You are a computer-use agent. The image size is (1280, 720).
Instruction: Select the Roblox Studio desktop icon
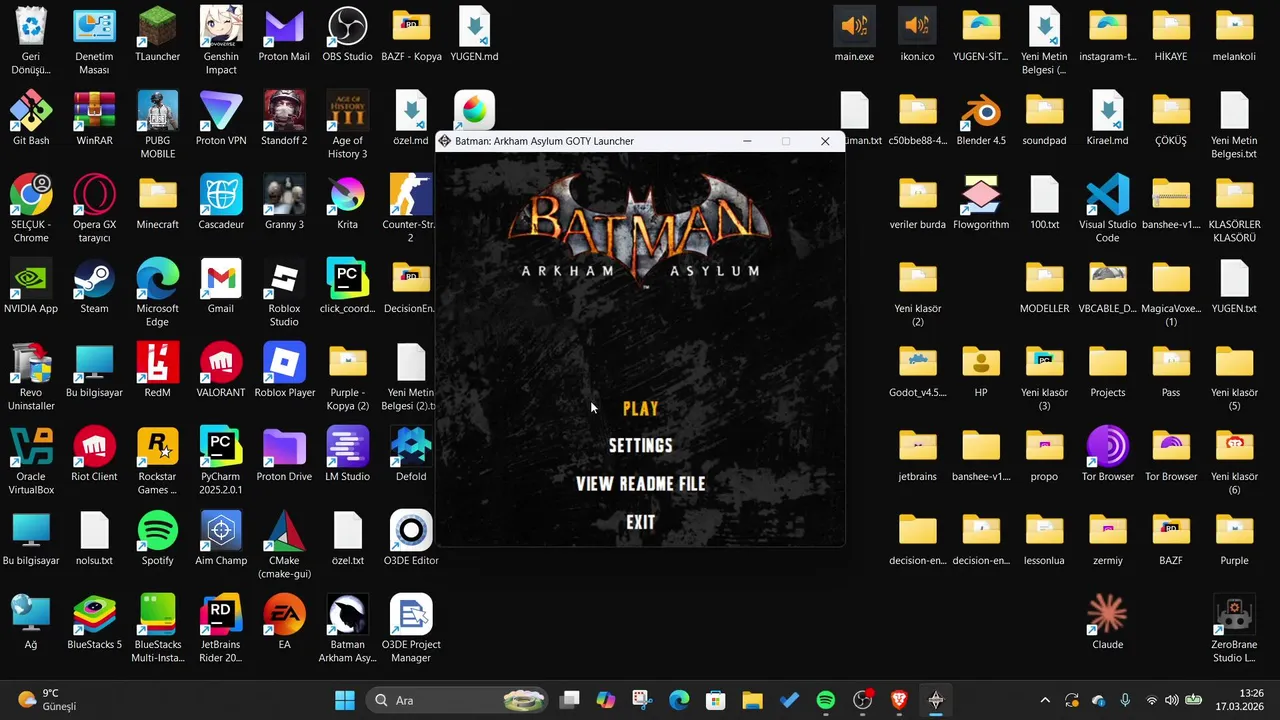(284, 292)
